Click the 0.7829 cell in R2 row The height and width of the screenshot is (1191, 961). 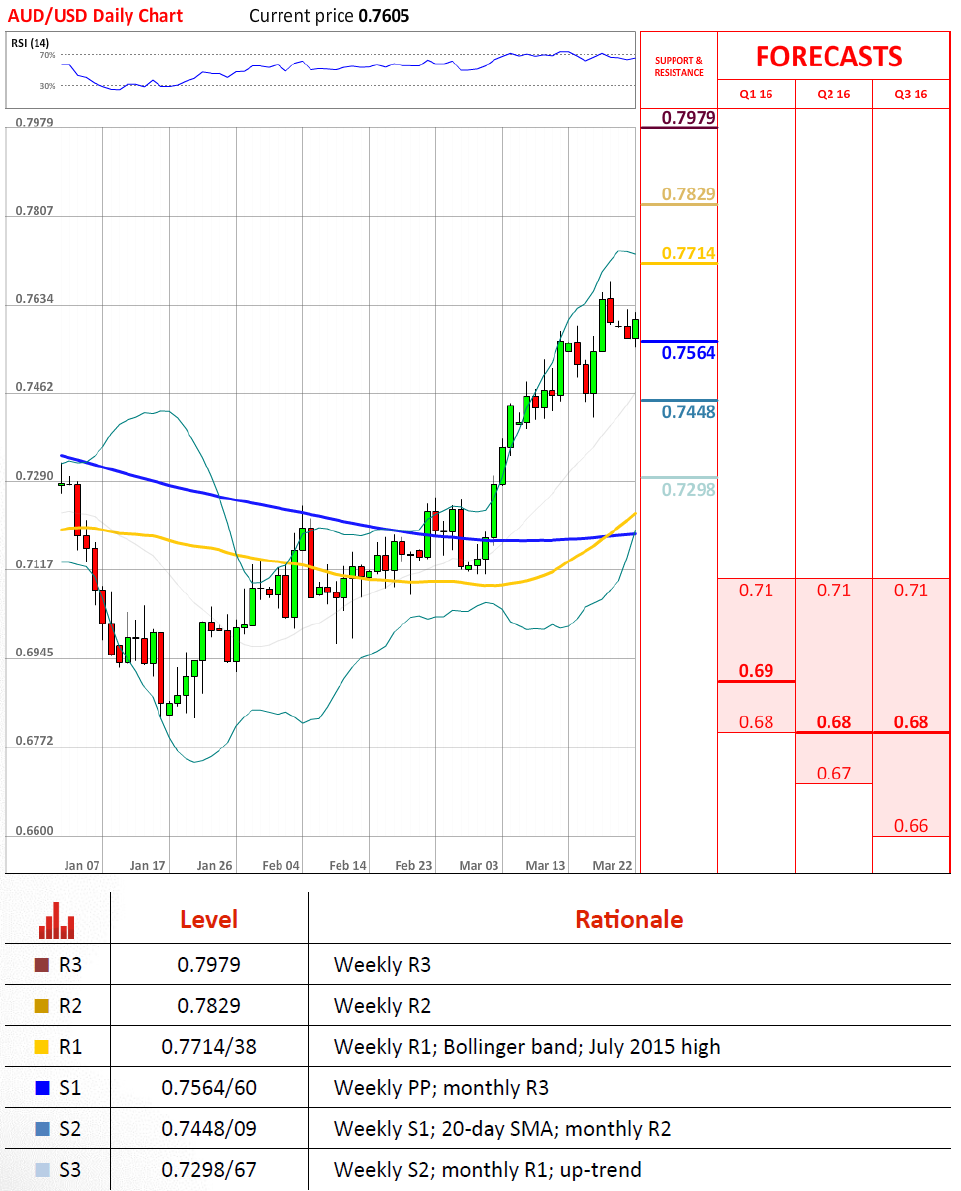[x=209, y=1006]
